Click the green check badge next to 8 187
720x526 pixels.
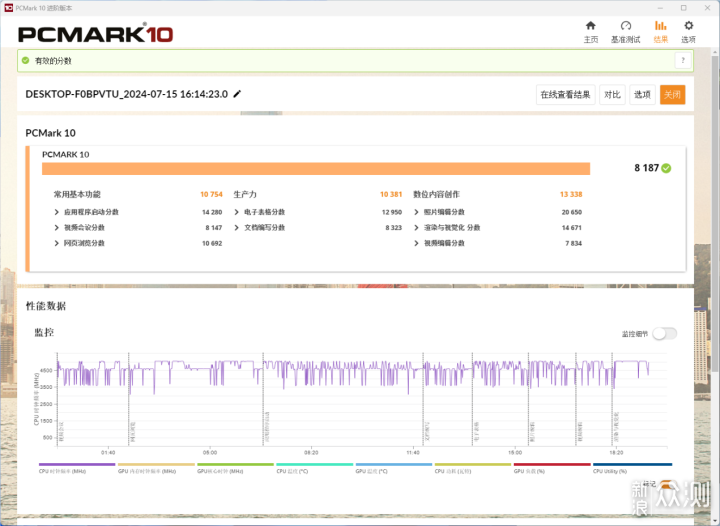tap(666, 168)
